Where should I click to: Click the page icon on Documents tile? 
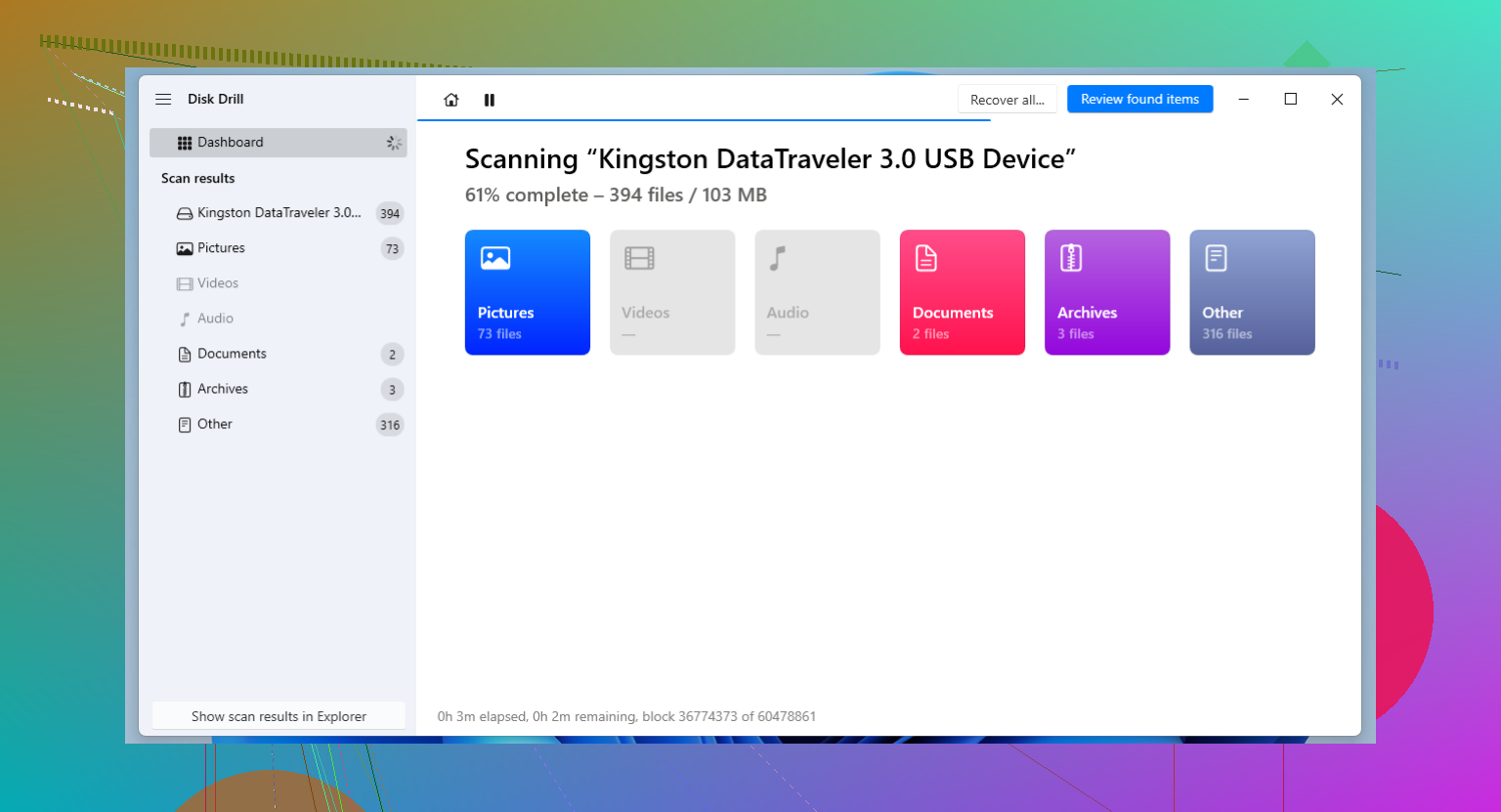[x=925, y=258]
